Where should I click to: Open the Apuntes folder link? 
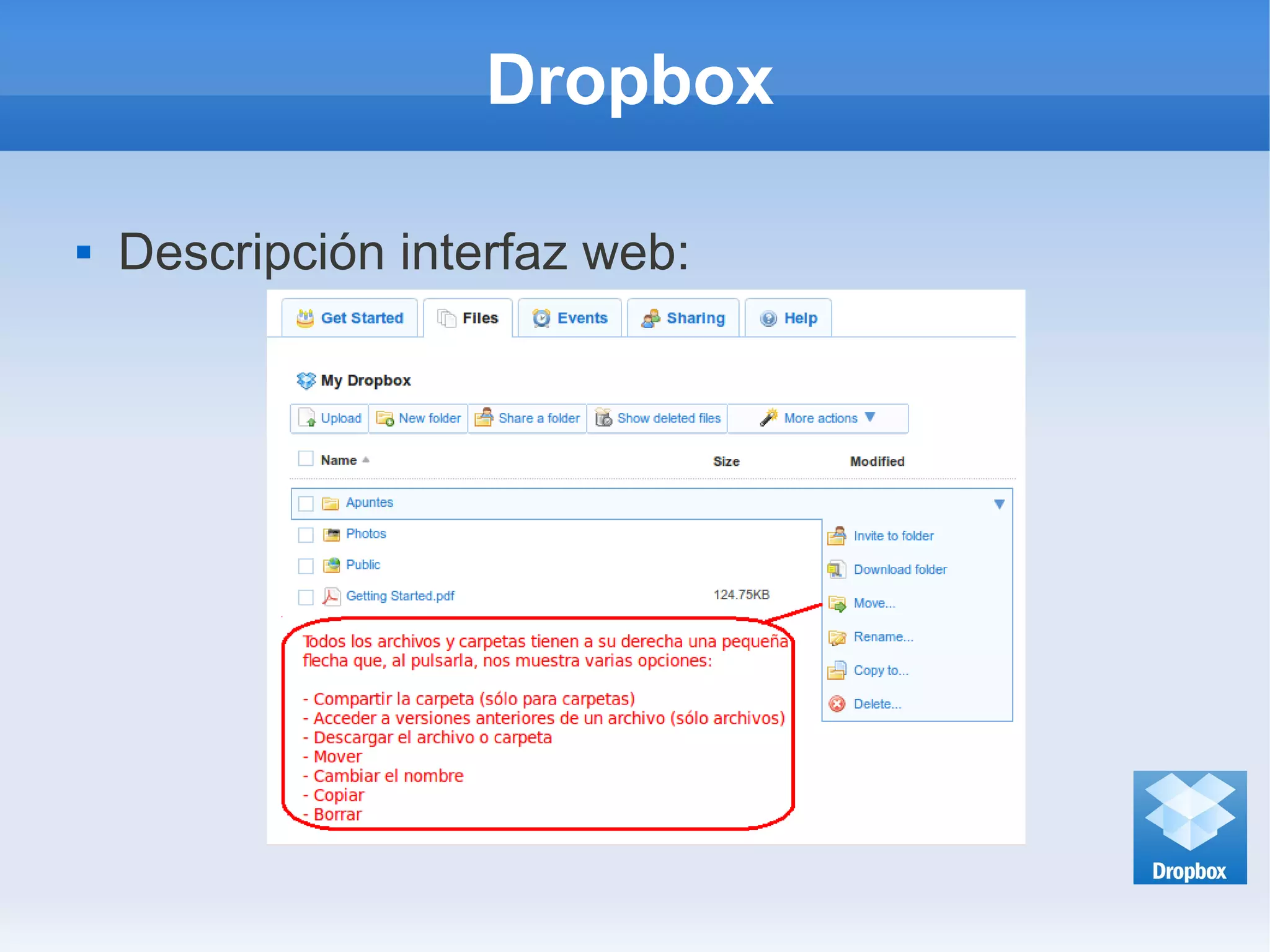tap(370, 502)
